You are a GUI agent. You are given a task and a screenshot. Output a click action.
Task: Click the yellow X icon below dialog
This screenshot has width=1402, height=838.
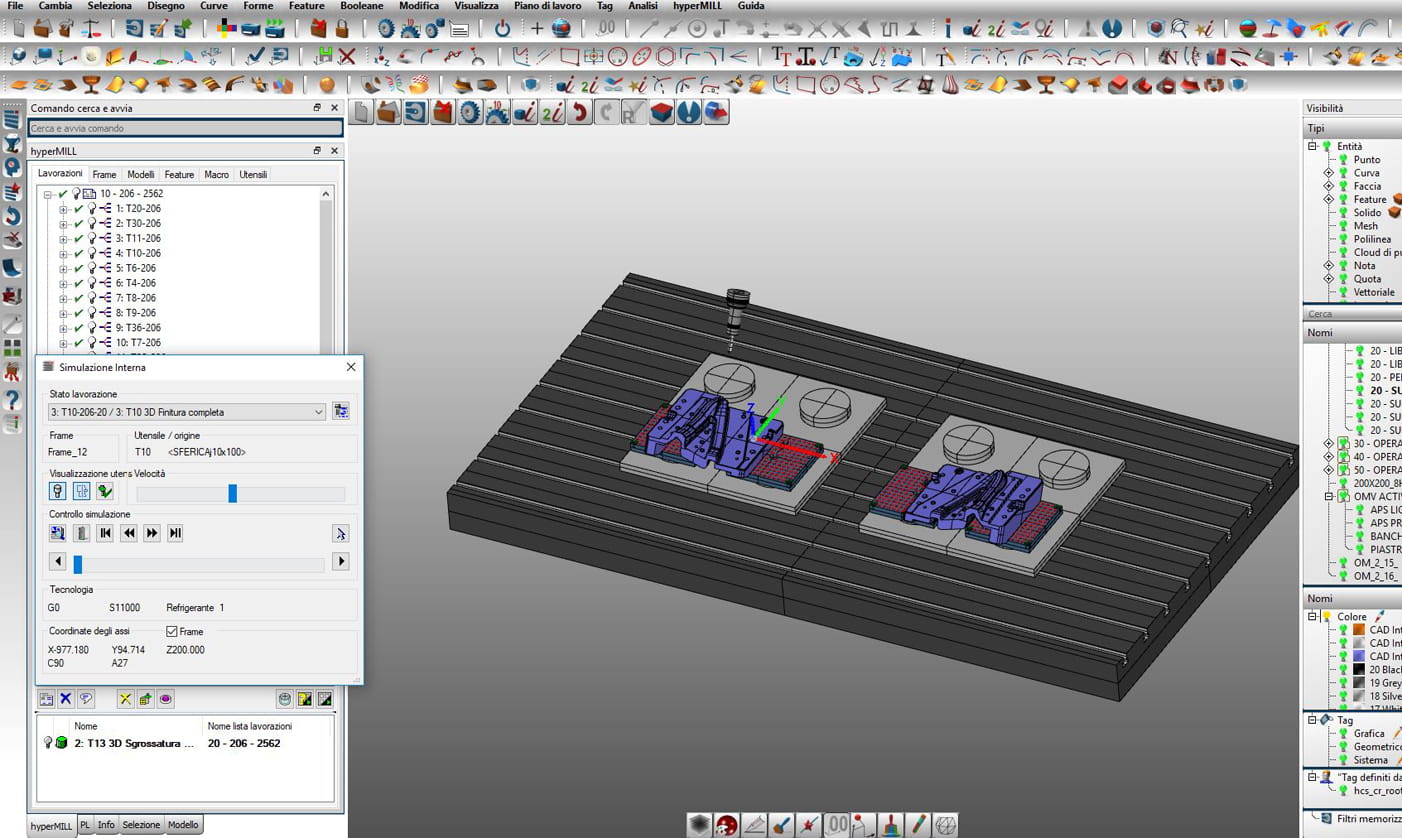point(125,699)
